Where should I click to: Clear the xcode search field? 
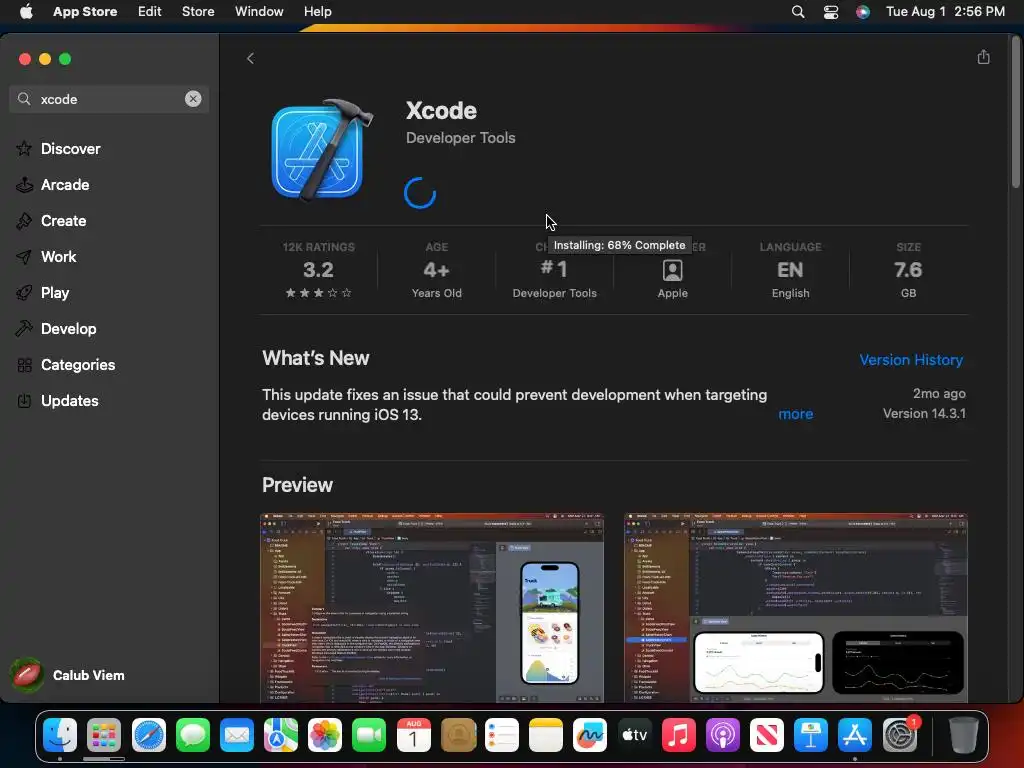click(193, 99)
